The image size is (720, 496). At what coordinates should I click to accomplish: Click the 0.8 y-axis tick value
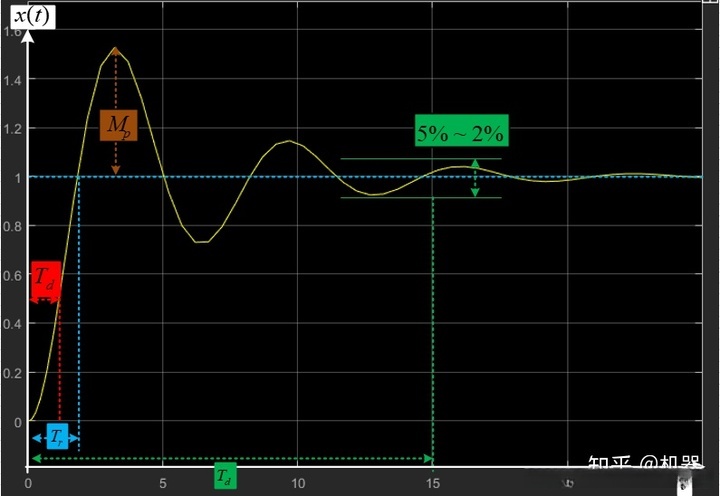12,226
